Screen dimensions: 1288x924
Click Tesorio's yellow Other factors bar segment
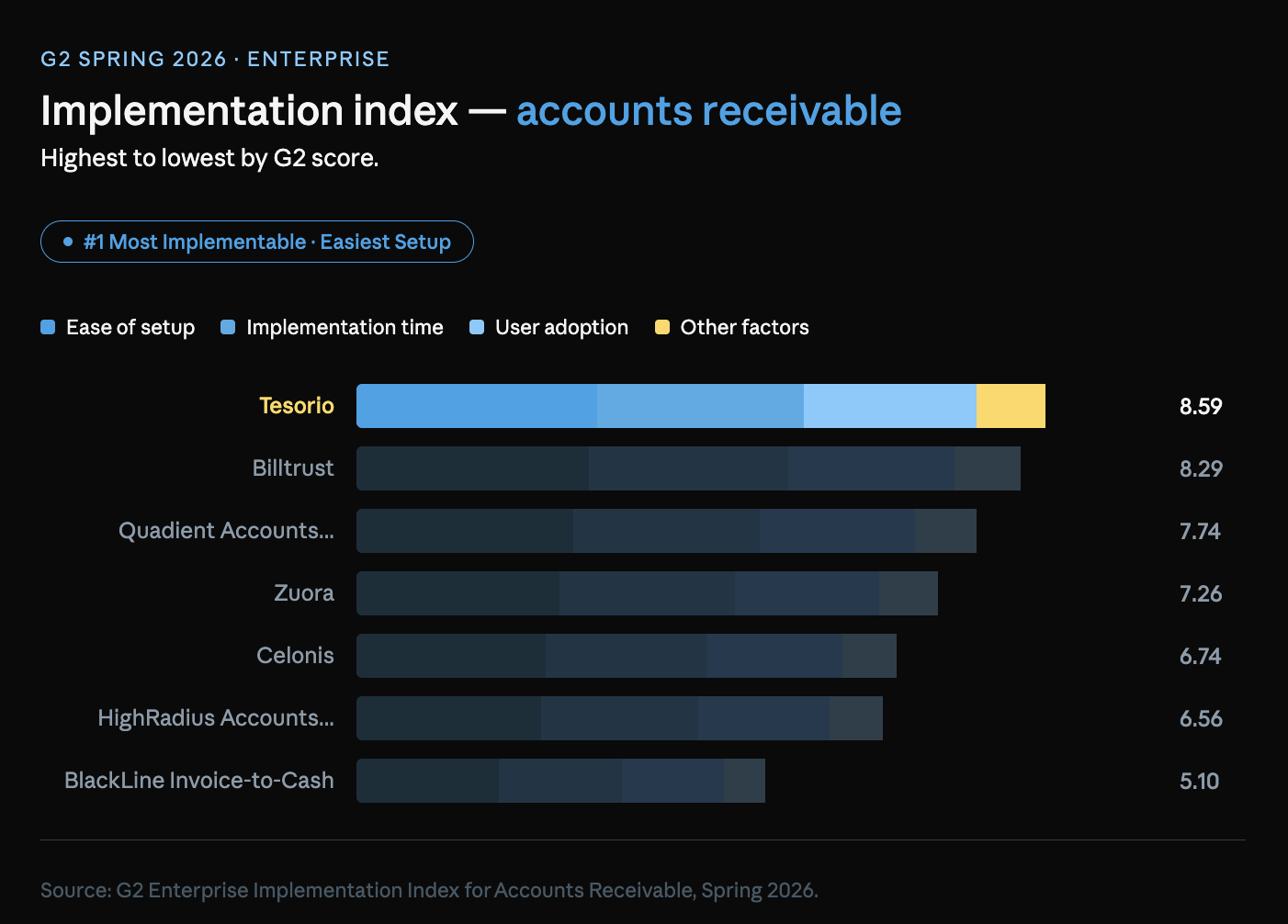point(1011,406)
